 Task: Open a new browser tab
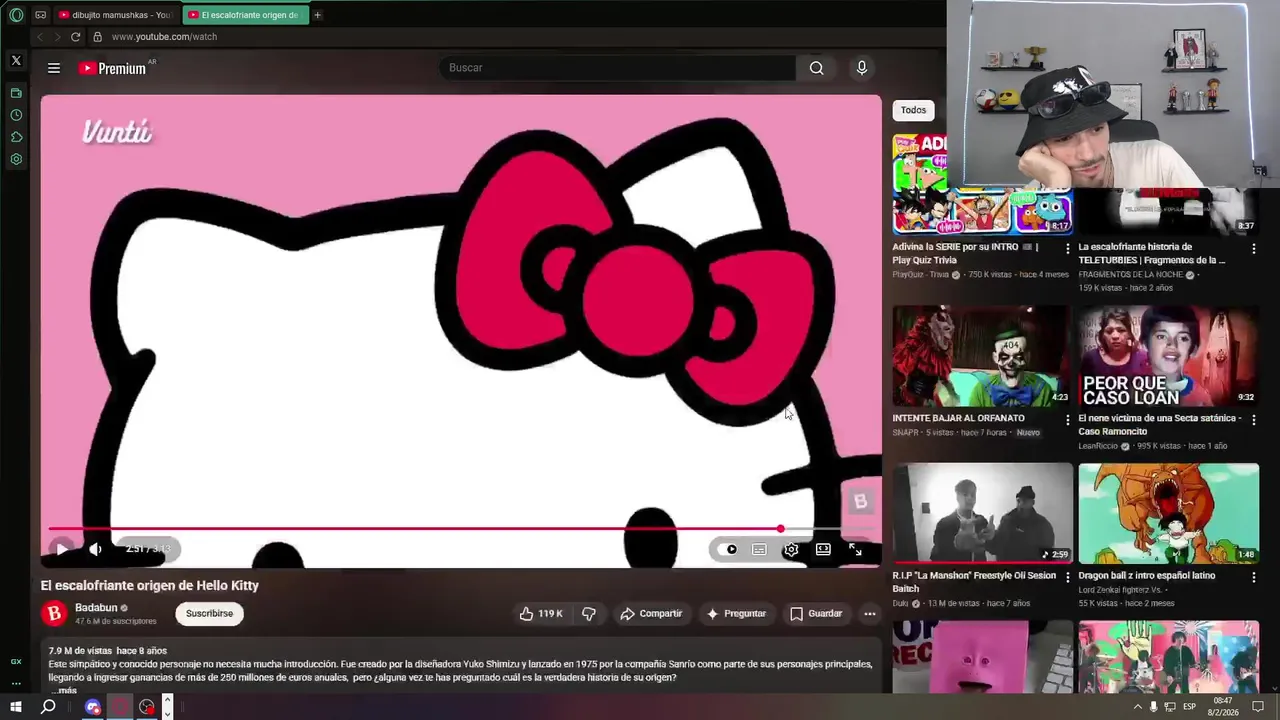317,15
